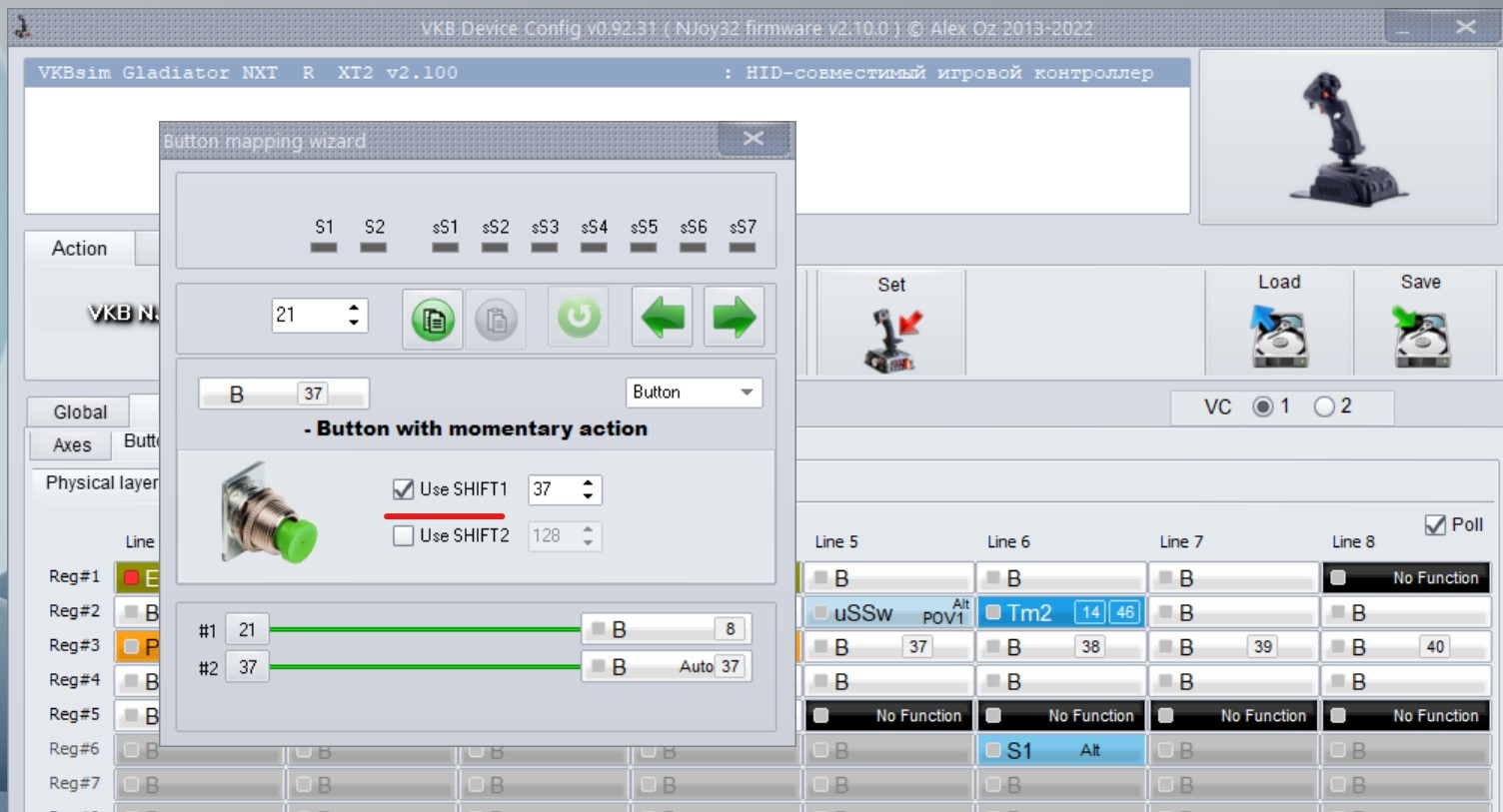Screen dimensions: 1503x812
Task: Decrease the SHIFT1 value 37 spinner
Action: pos(588,496)
